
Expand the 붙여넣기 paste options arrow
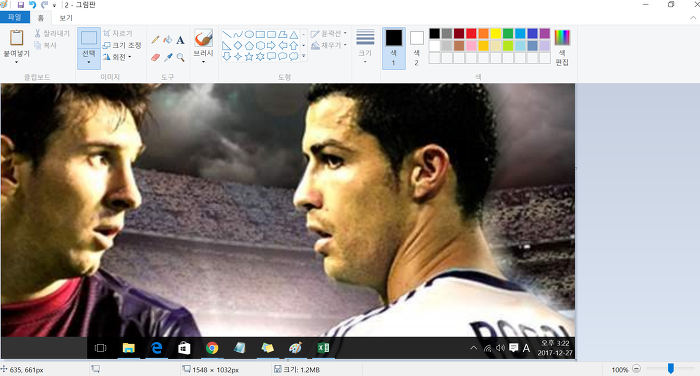point(17,62)
